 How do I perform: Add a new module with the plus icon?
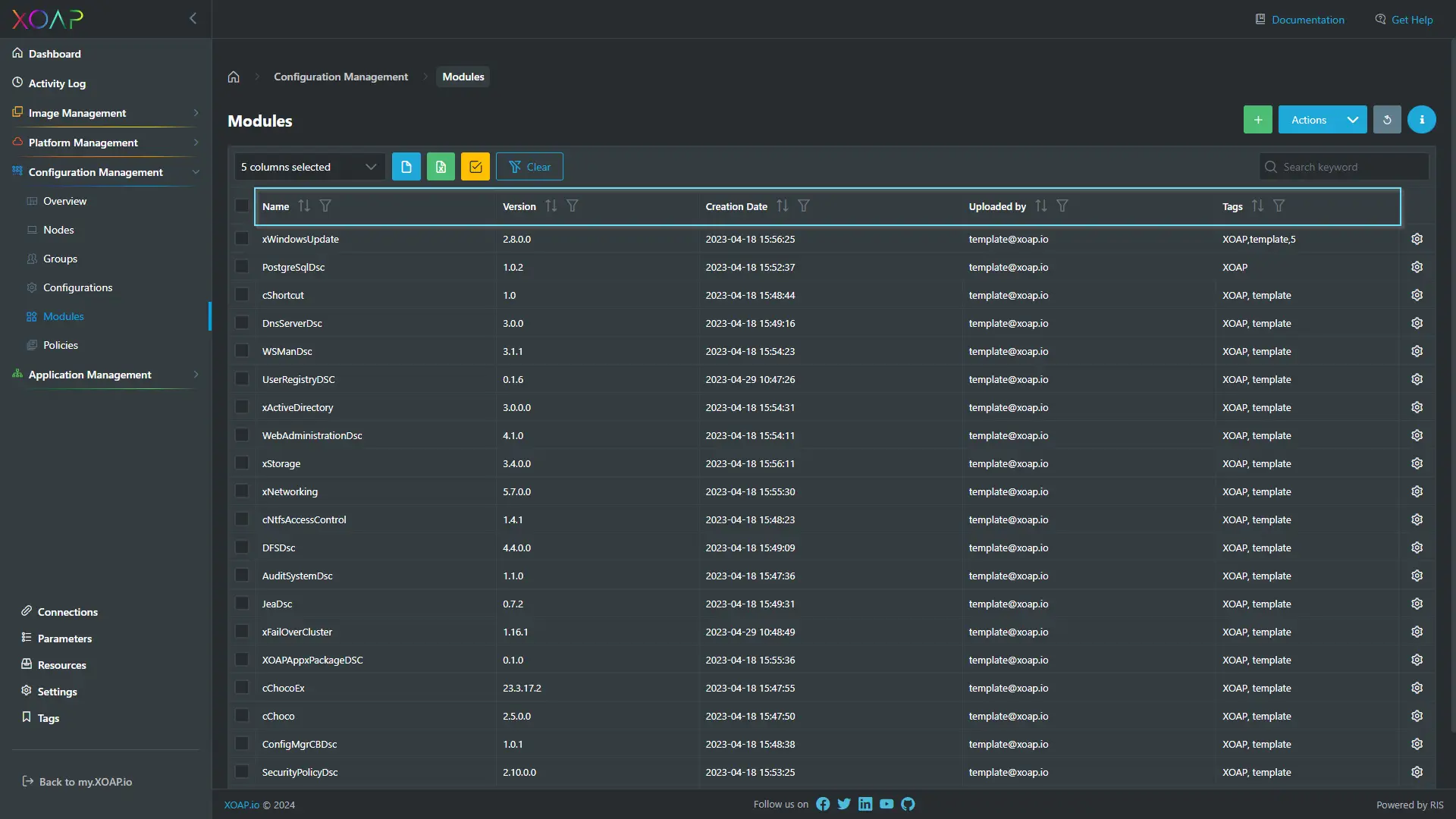(1257, 119)
